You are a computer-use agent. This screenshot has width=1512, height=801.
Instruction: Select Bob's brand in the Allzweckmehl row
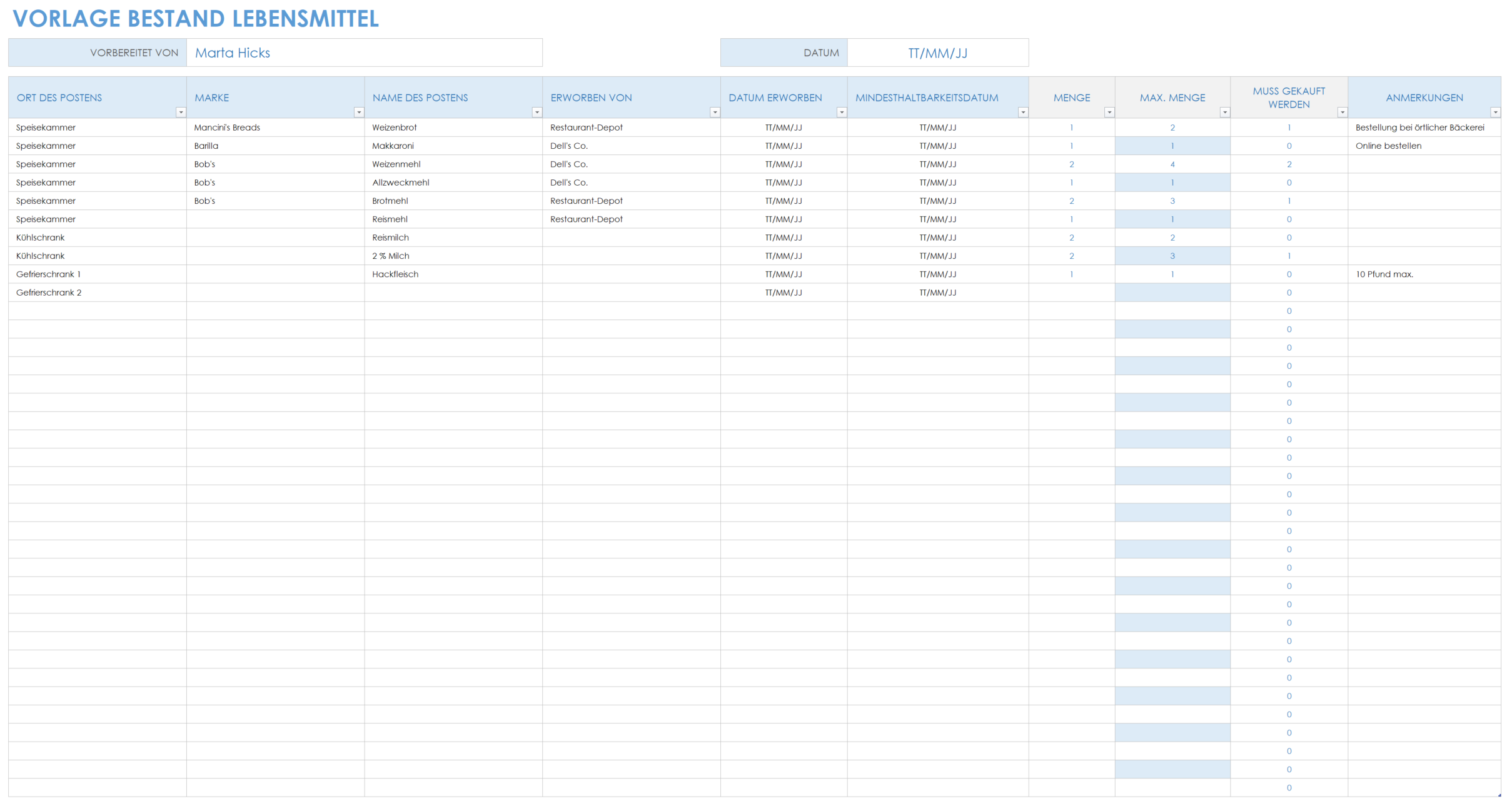[276, 183]
